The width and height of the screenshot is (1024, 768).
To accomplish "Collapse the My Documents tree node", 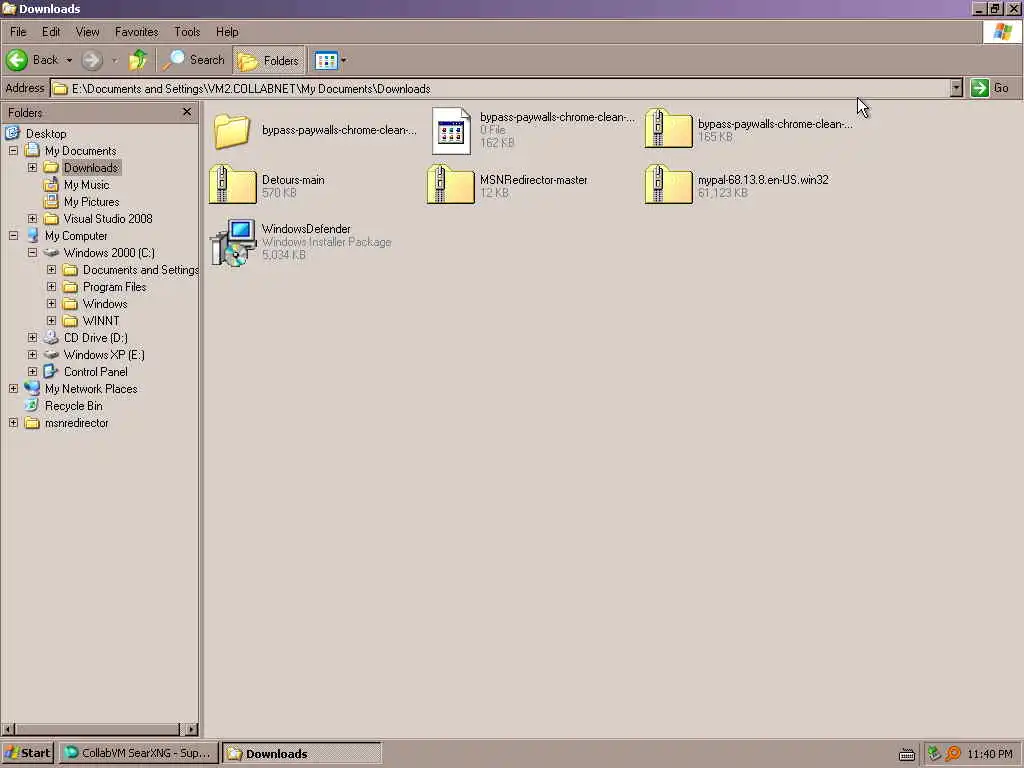I will (x=13, y=151).
